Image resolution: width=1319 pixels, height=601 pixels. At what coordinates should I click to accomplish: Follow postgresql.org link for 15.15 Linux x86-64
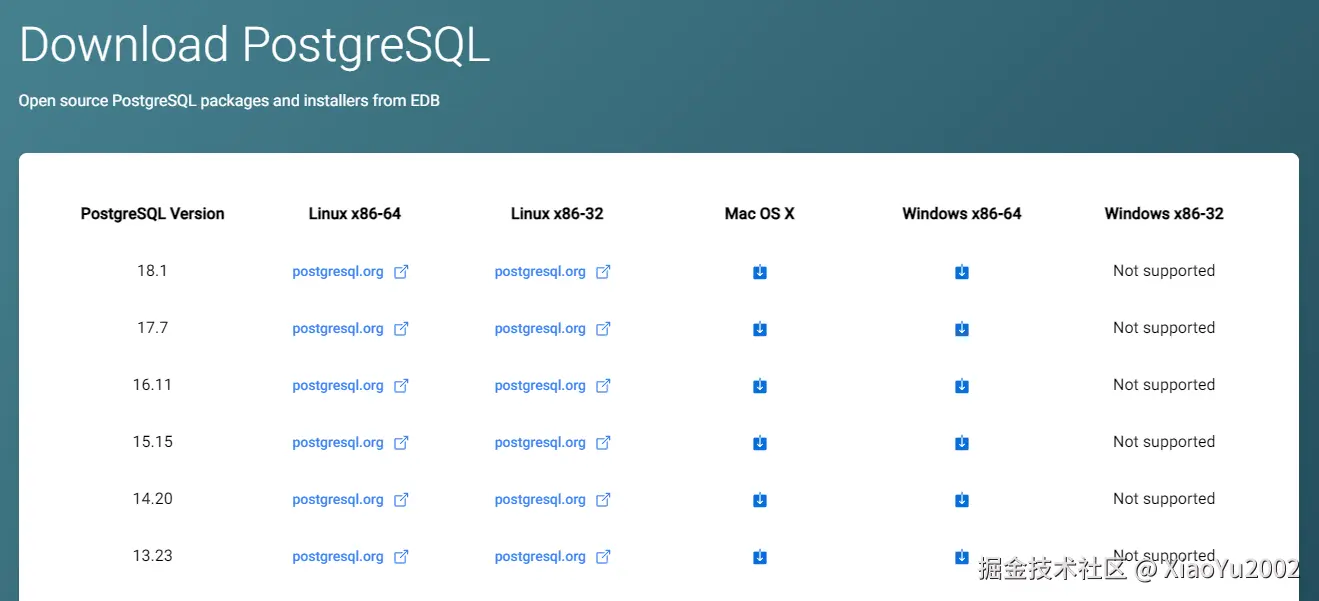click(x=338, y=443)
